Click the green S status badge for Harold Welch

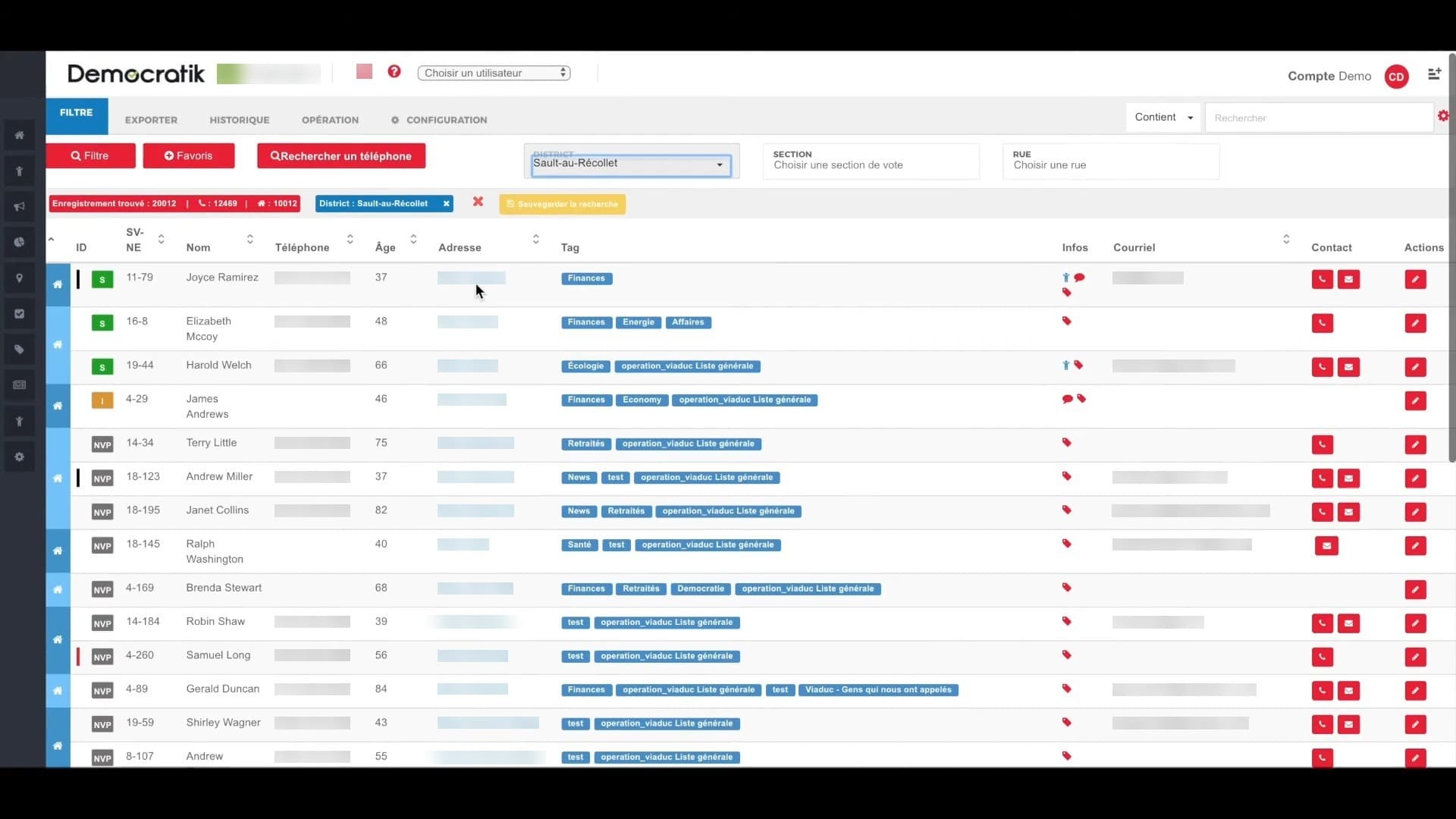(x=102, y=367)
